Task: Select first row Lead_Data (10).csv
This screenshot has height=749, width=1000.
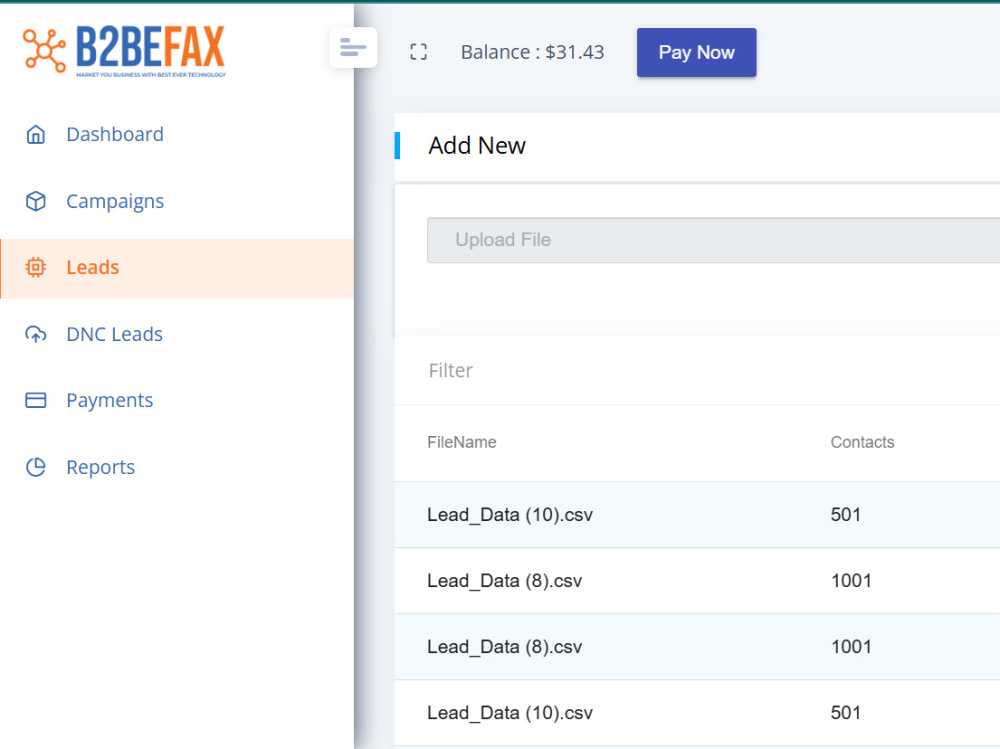Action: (697, 515)
